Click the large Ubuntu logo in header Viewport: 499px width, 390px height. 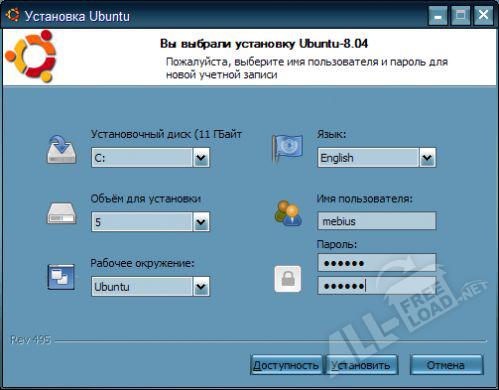(31, 56)
